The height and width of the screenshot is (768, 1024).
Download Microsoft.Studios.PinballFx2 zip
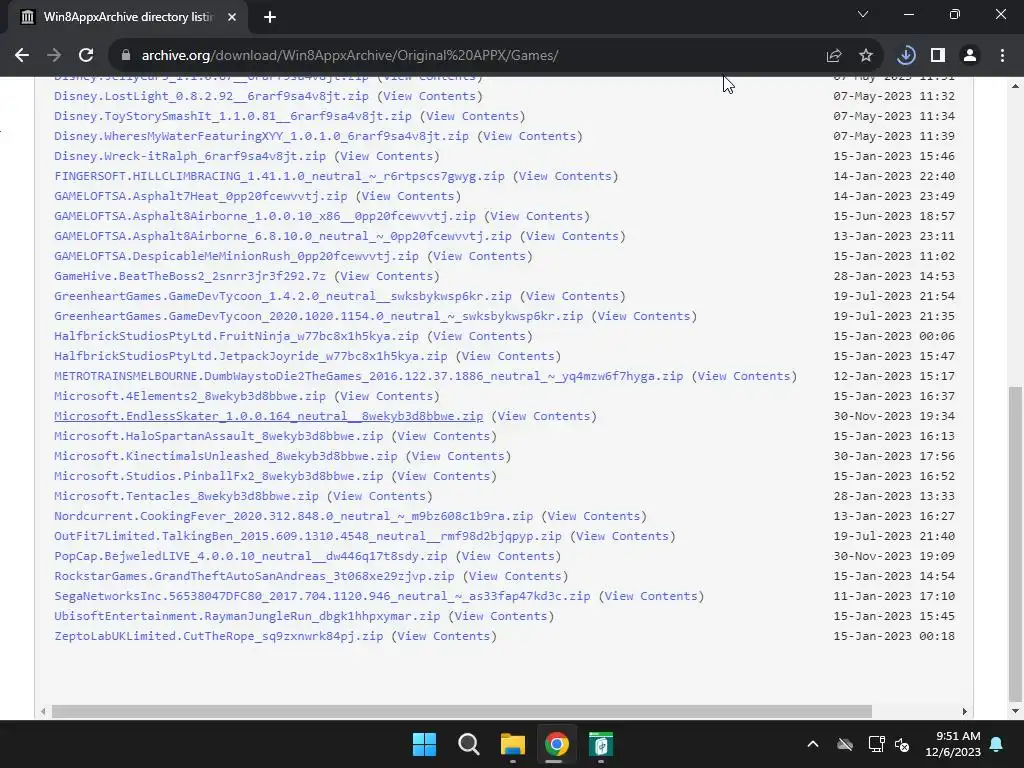[x=218, y=476]
